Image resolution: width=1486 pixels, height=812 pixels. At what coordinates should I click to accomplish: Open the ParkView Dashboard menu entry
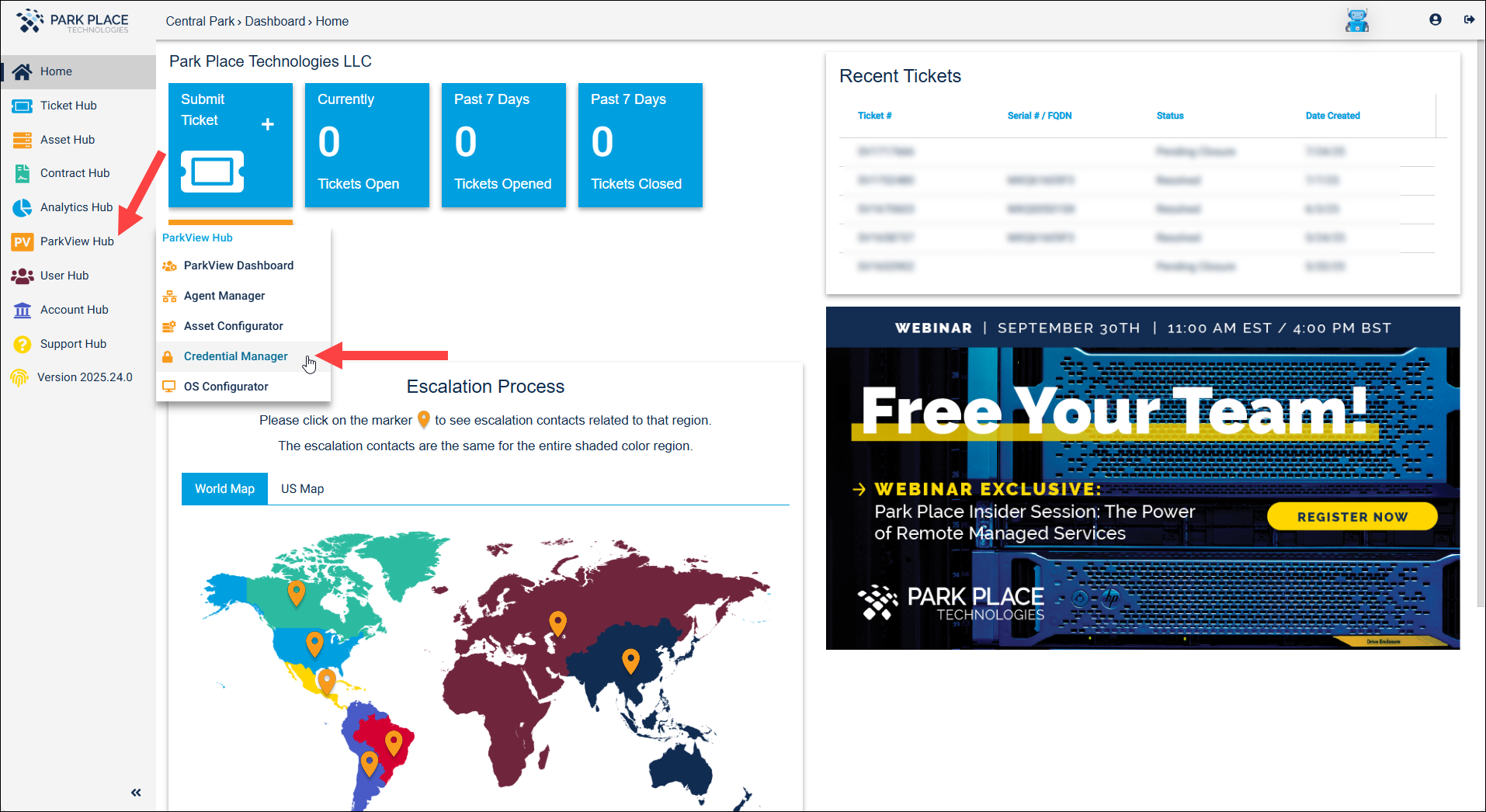pos(238,265)
